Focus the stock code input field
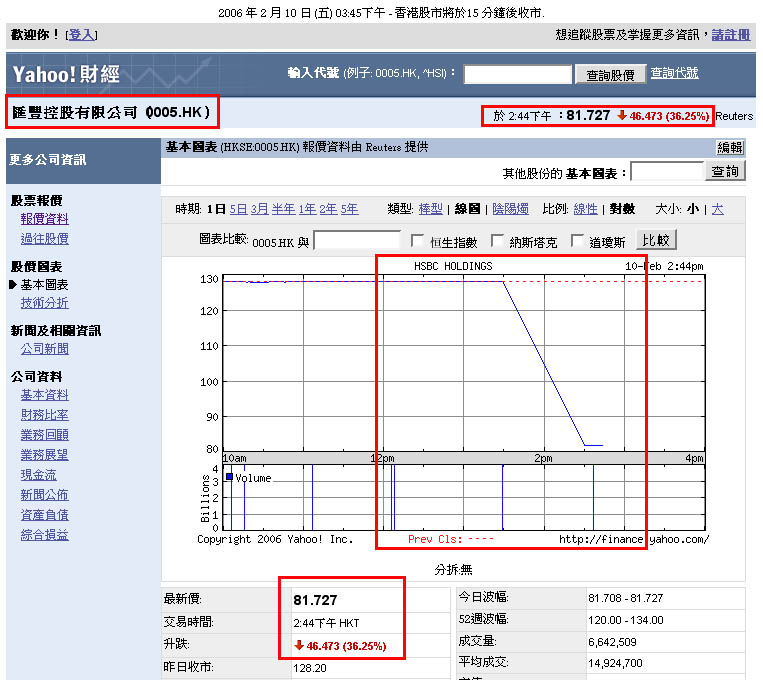This screenshot has width=763, height=680. pos(517,74)
